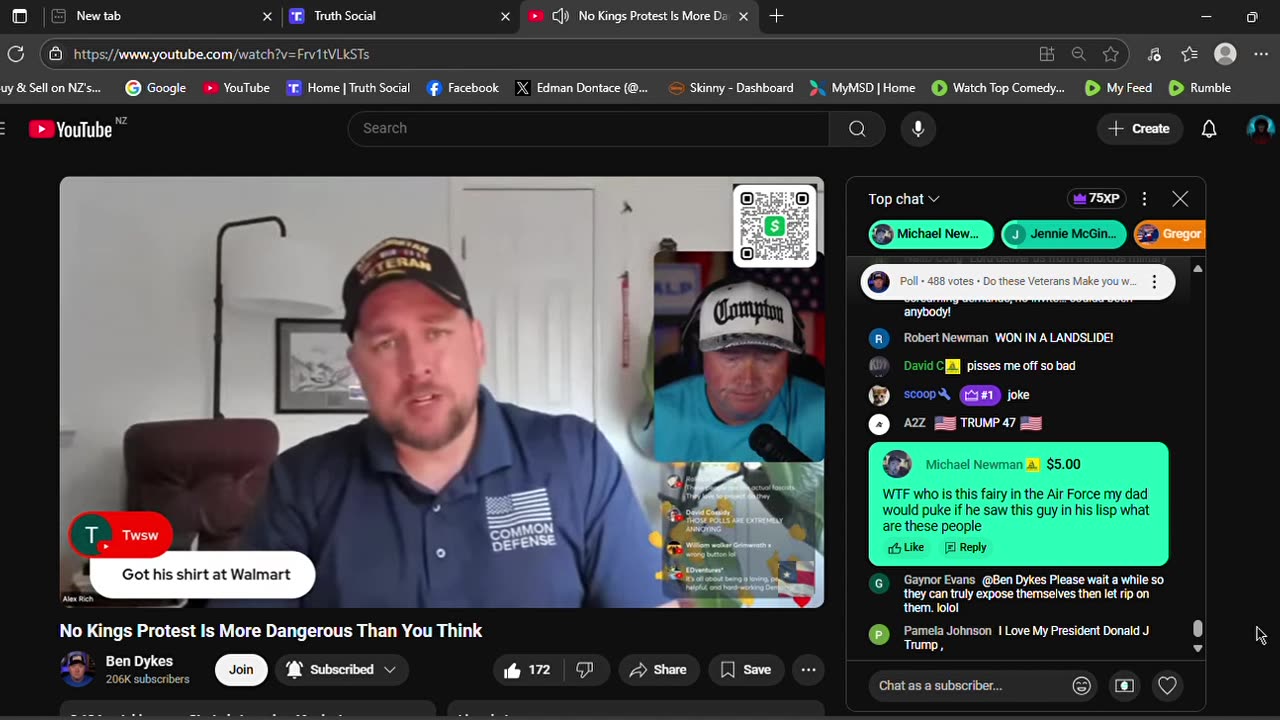Click the site info lock icon
The image size is (1280, 720).
coord(55,54)
